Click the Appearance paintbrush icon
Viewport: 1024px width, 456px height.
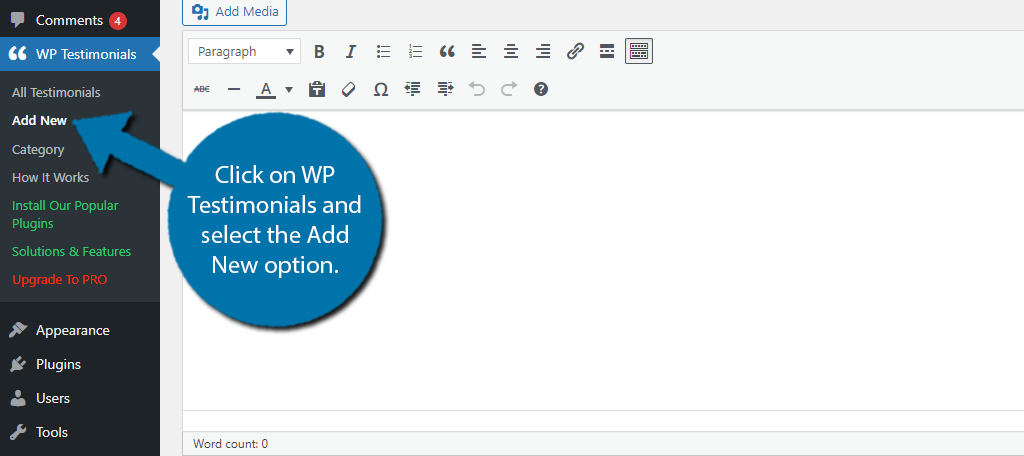click(x=18, y=331)
